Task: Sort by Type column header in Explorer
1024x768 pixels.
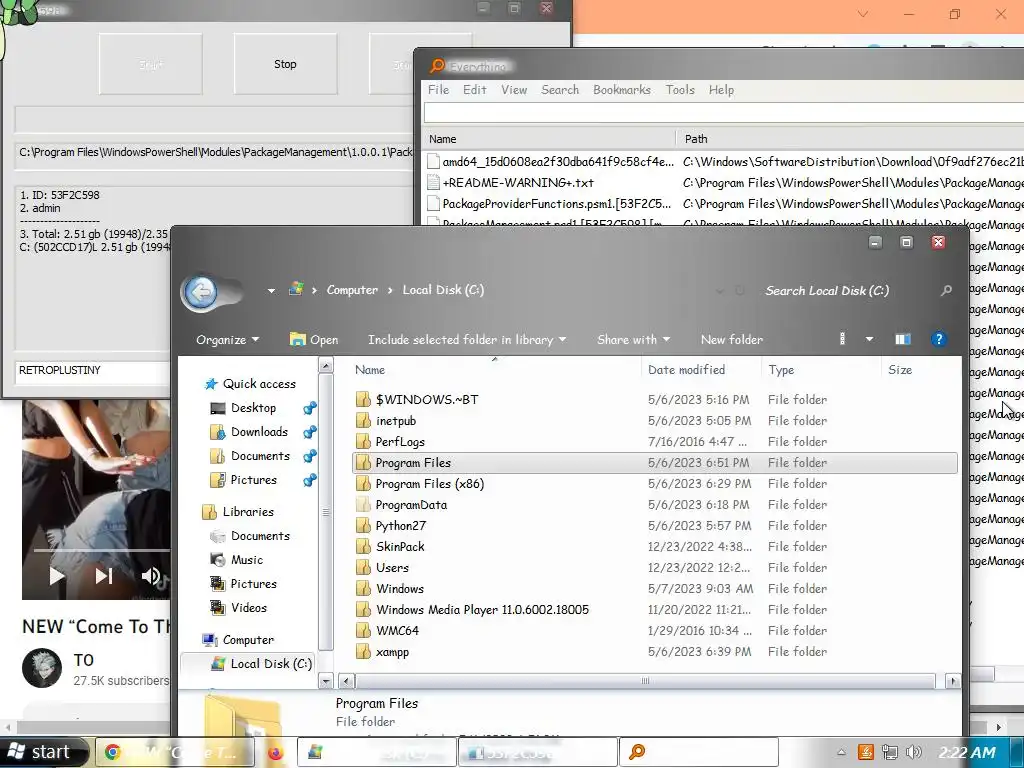Action: point(781,370)
